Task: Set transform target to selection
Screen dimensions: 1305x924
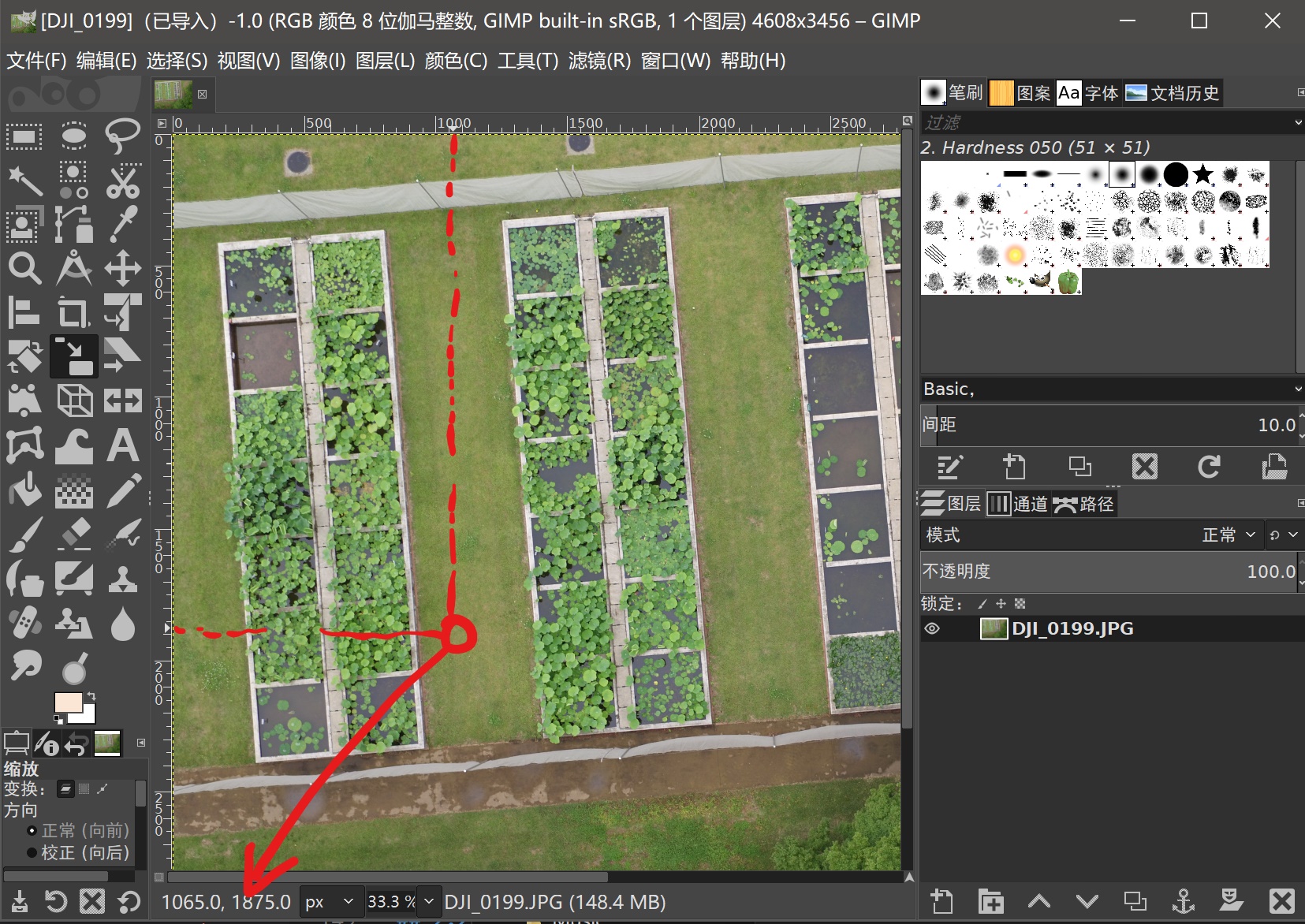Action: tap(84, 788)
